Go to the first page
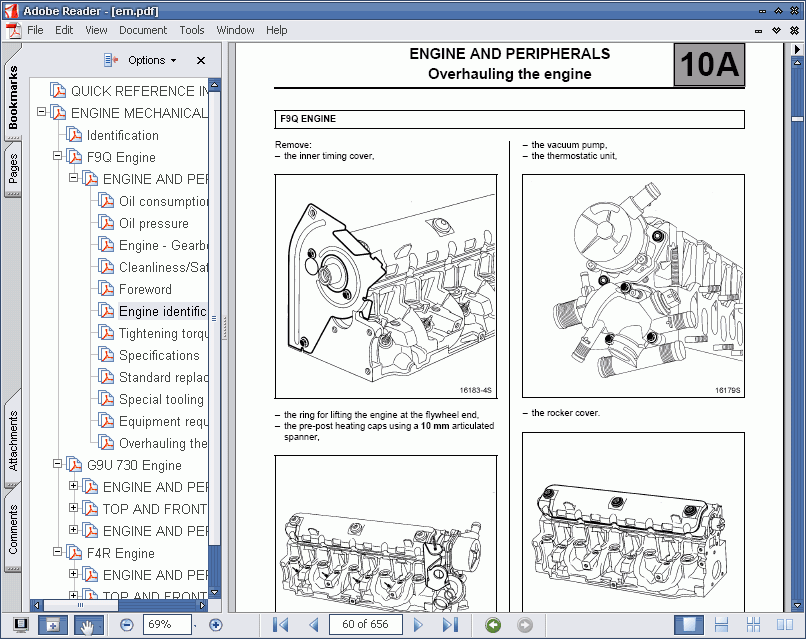Viewport: 806px width, 639px height. 281,625
